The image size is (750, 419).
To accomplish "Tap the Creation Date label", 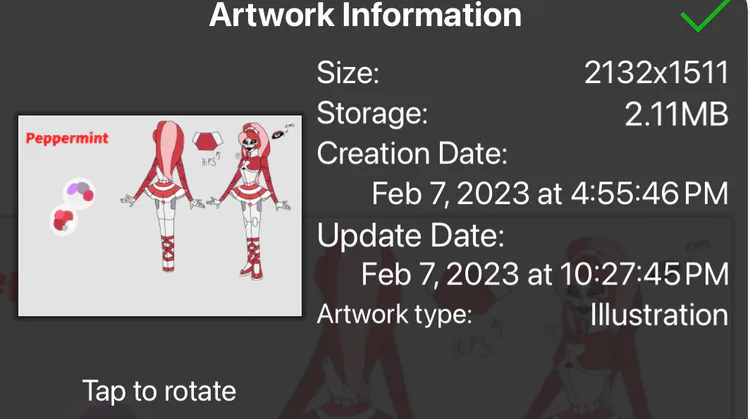I will tap(412, 155).
